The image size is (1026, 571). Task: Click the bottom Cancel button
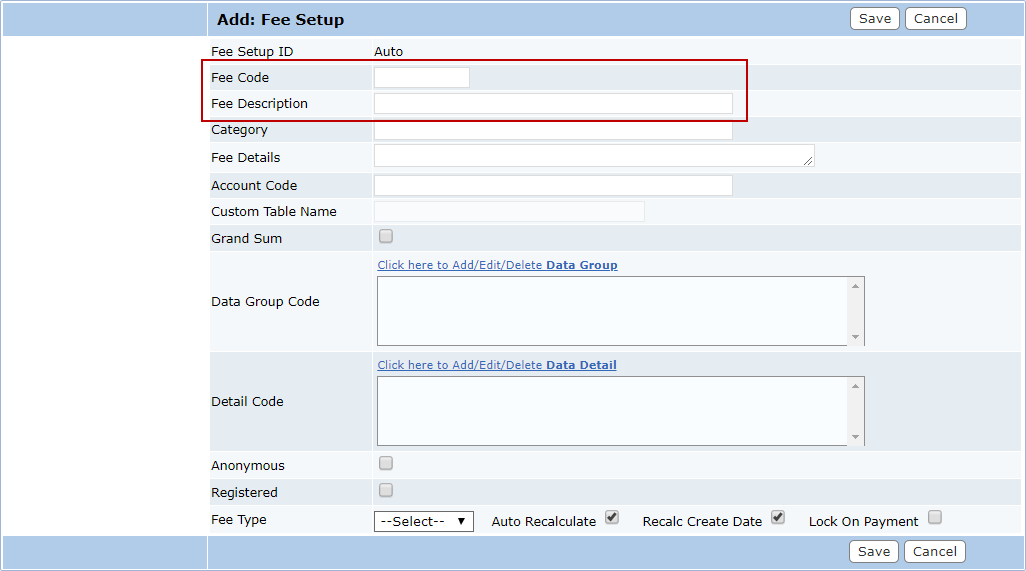click(934, 552)
